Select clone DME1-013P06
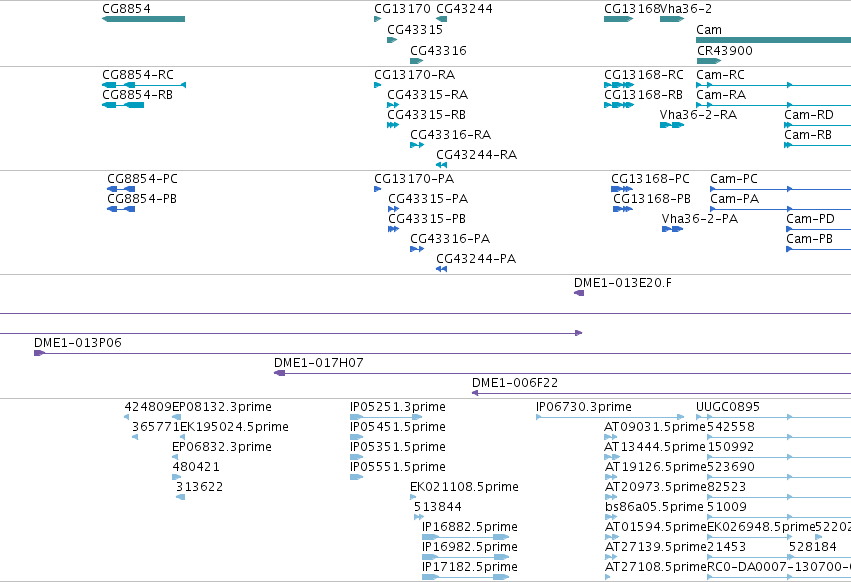The image size is (851, 582). coord(78,343)
